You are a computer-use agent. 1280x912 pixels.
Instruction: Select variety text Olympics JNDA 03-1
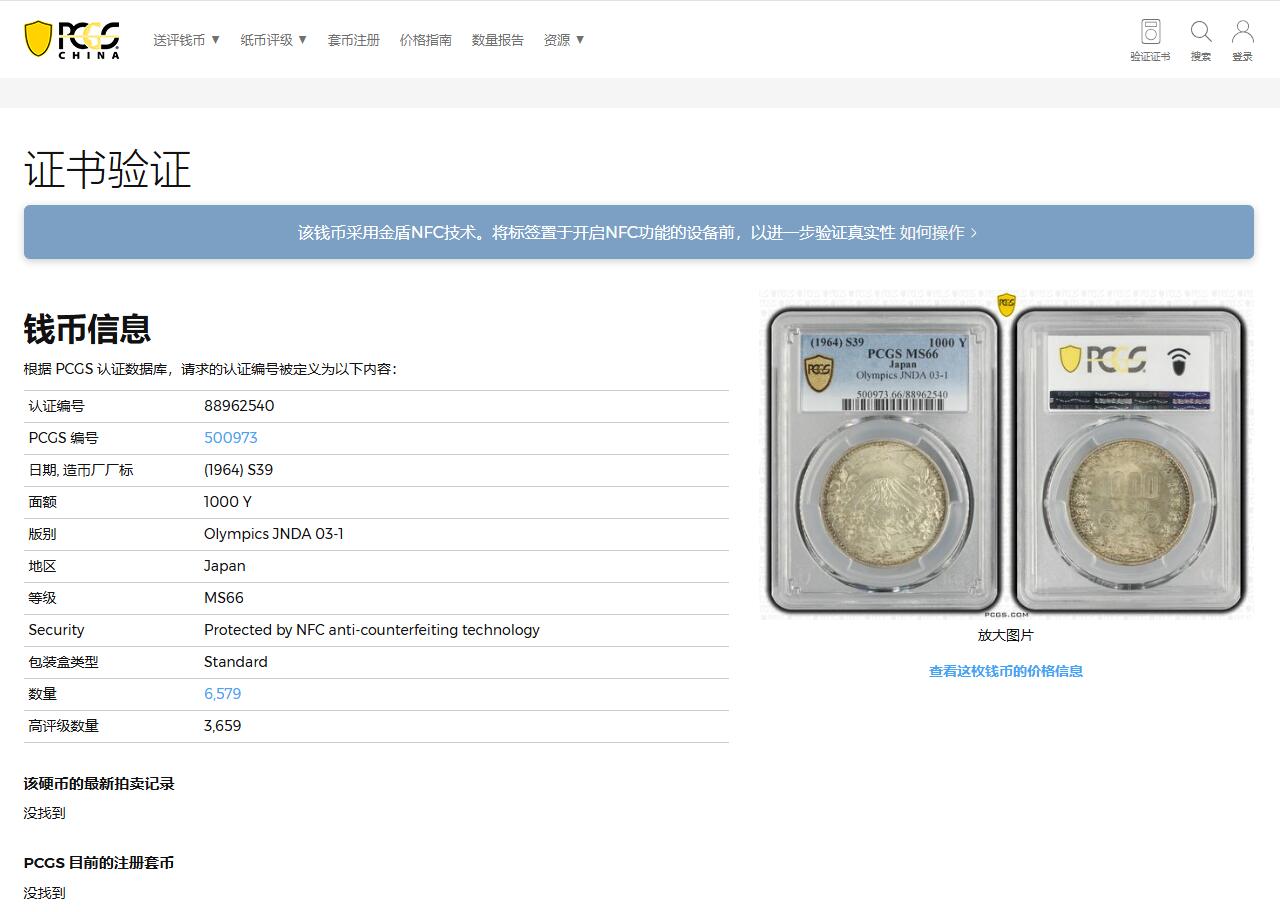tap(274, 534)
